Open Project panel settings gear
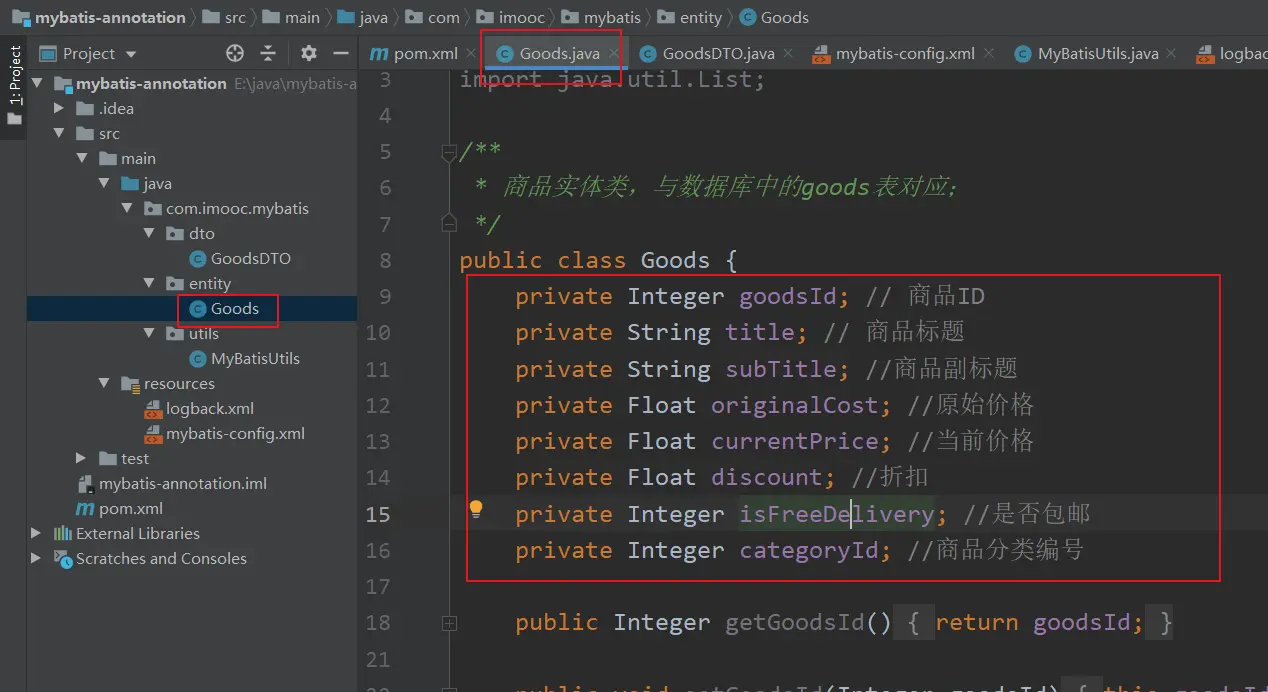 point(309,54)
